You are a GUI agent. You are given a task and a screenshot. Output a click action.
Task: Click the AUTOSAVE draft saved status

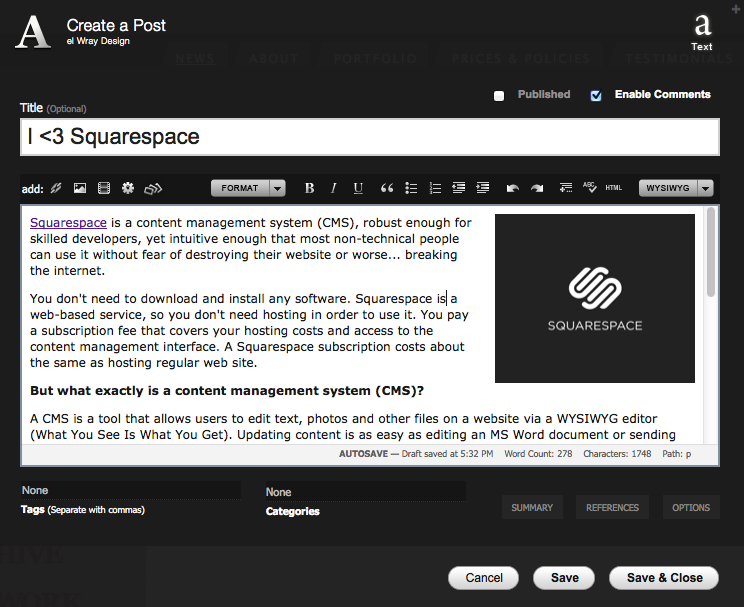416,454
